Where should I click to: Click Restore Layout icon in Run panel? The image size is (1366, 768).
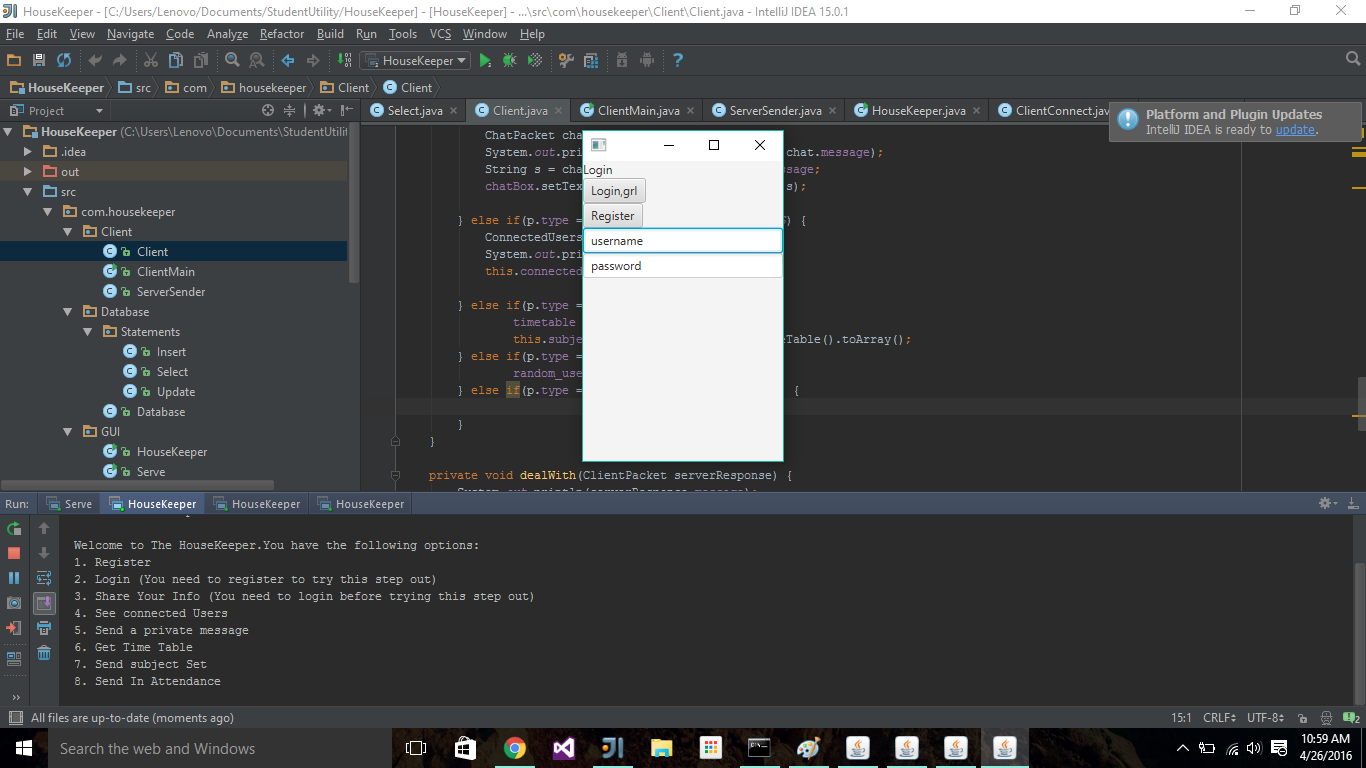coord(14,659)
